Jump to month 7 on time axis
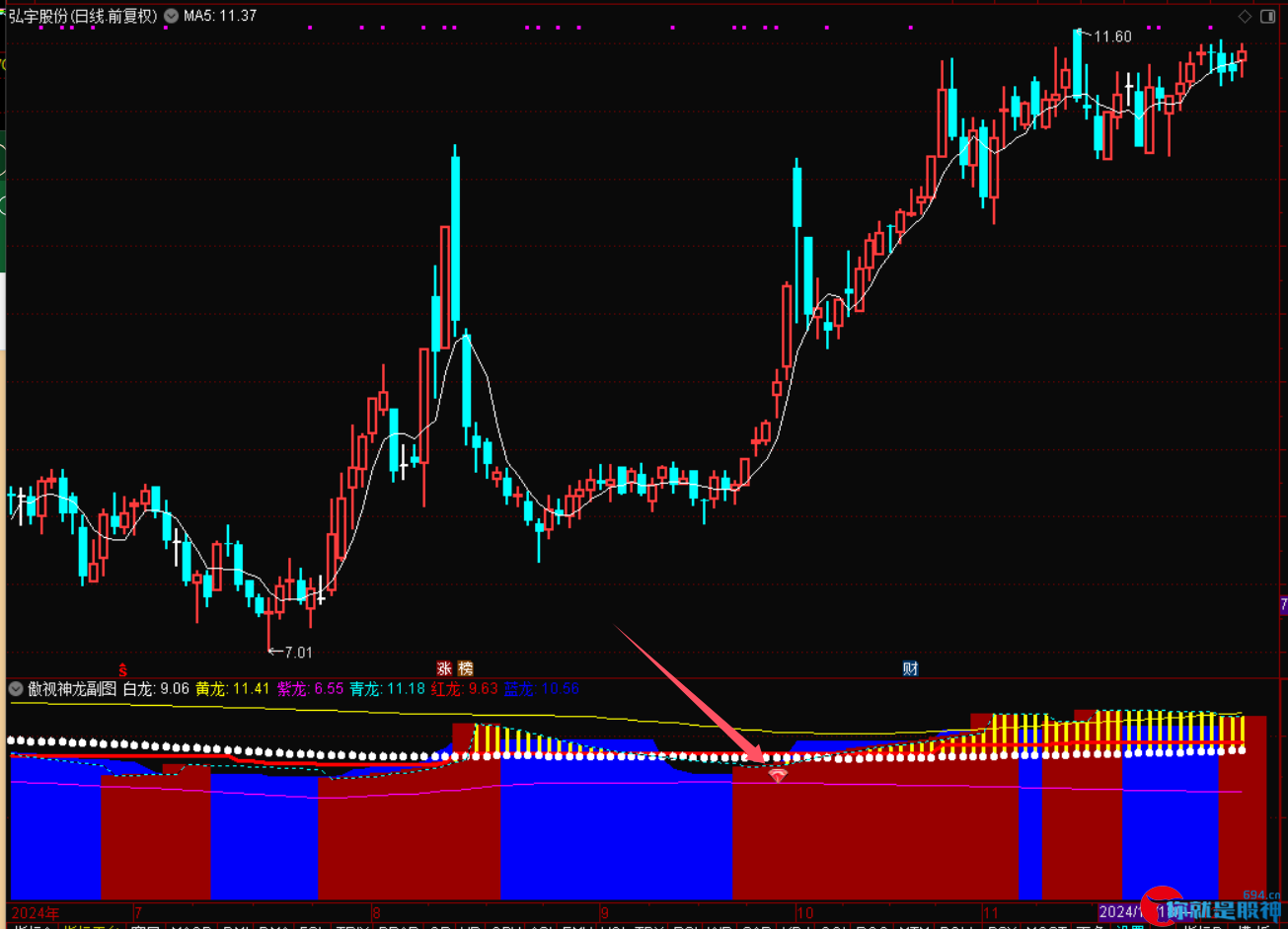 pos(138,911)
